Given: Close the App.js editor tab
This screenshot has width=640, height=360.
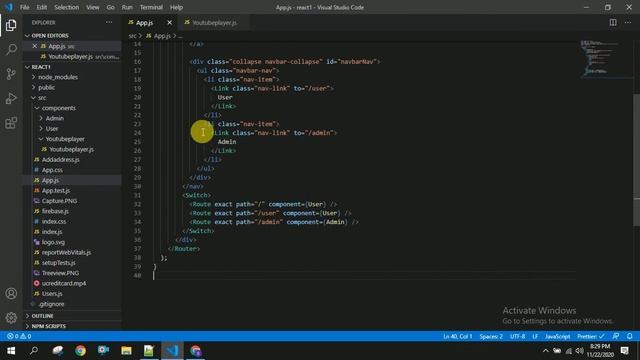Looking at the screenshot, I should click(x=169, y=23).
